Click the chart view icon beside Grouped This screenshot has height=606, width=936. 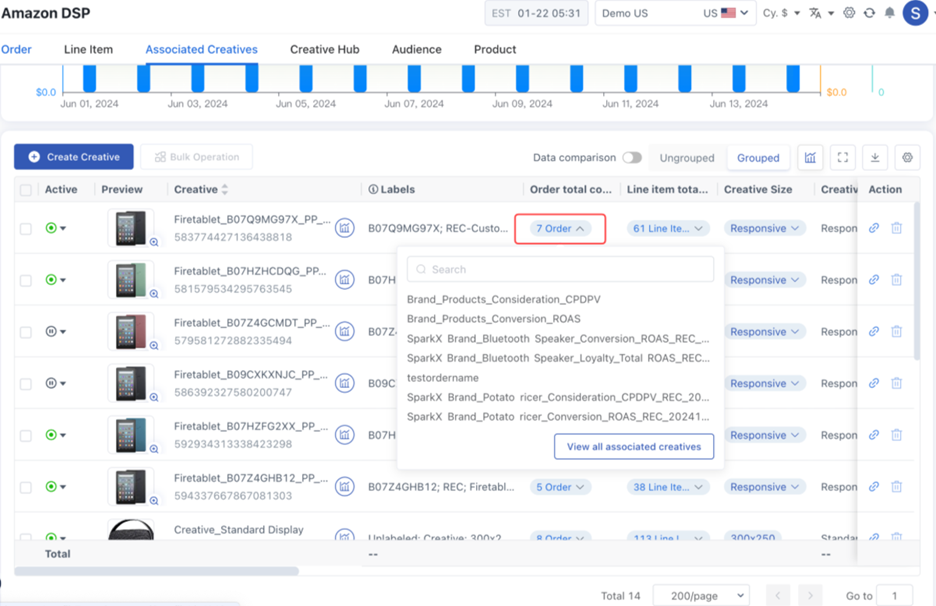810,157
